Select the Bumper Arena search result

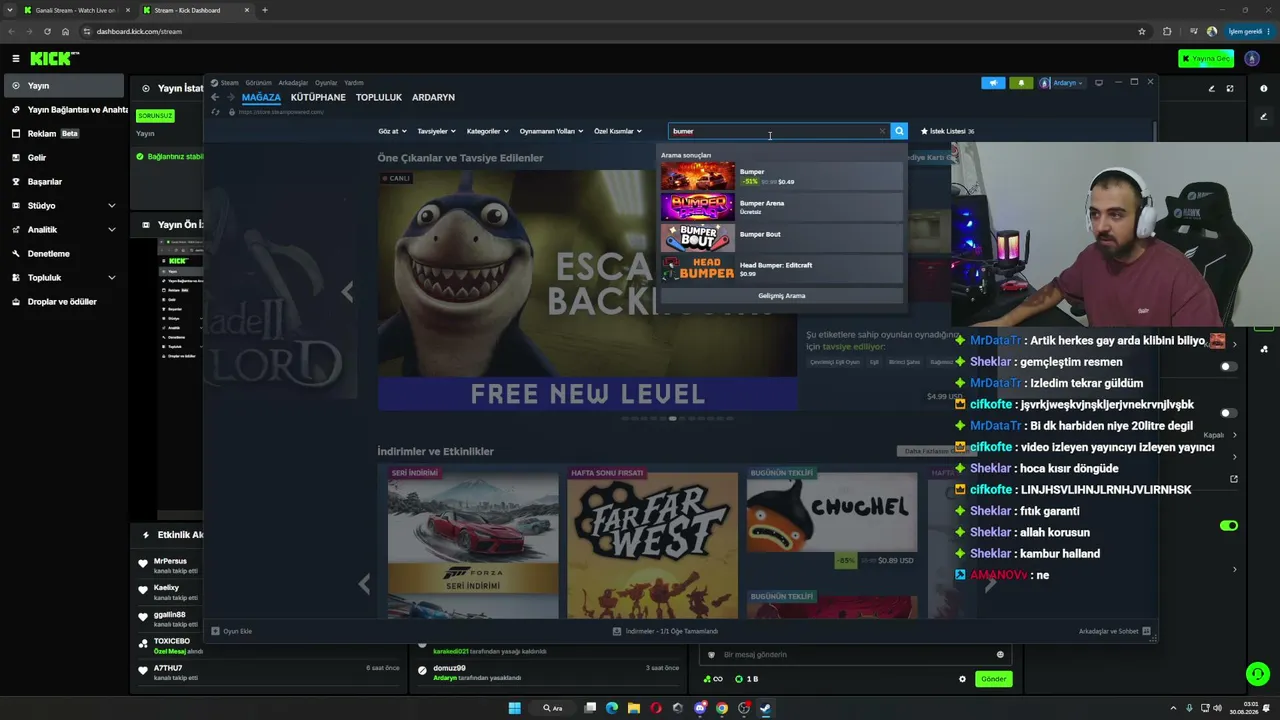pyautogui.click(x=781, y=207)
